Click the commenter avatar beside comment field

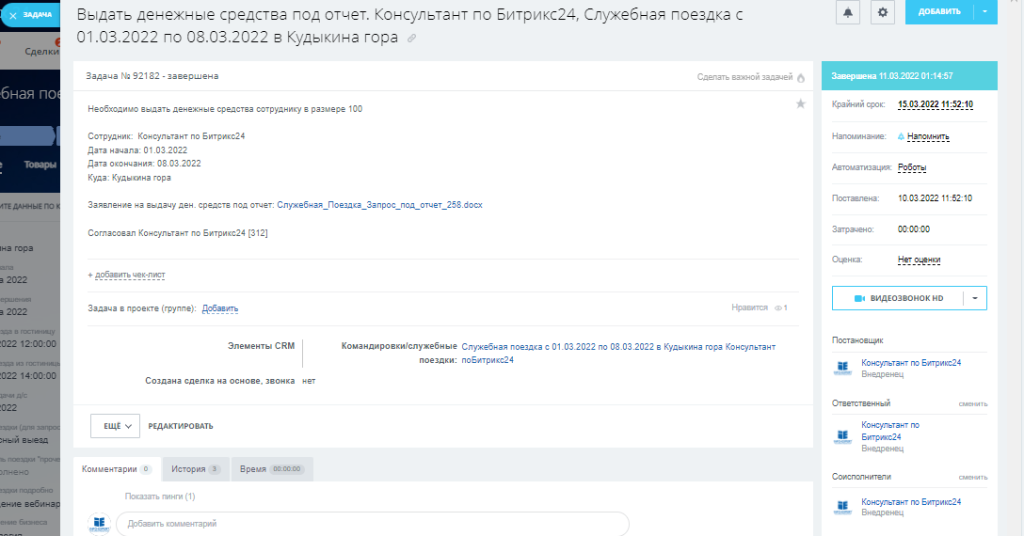coord(99,523)
